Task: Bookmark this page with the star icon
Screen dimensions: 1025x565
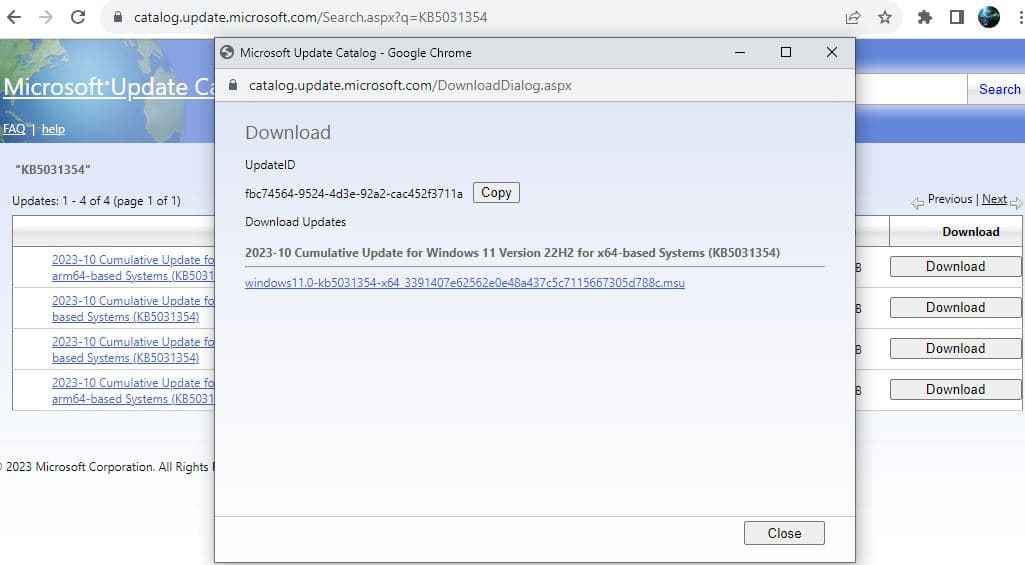Action: [885, 18]
